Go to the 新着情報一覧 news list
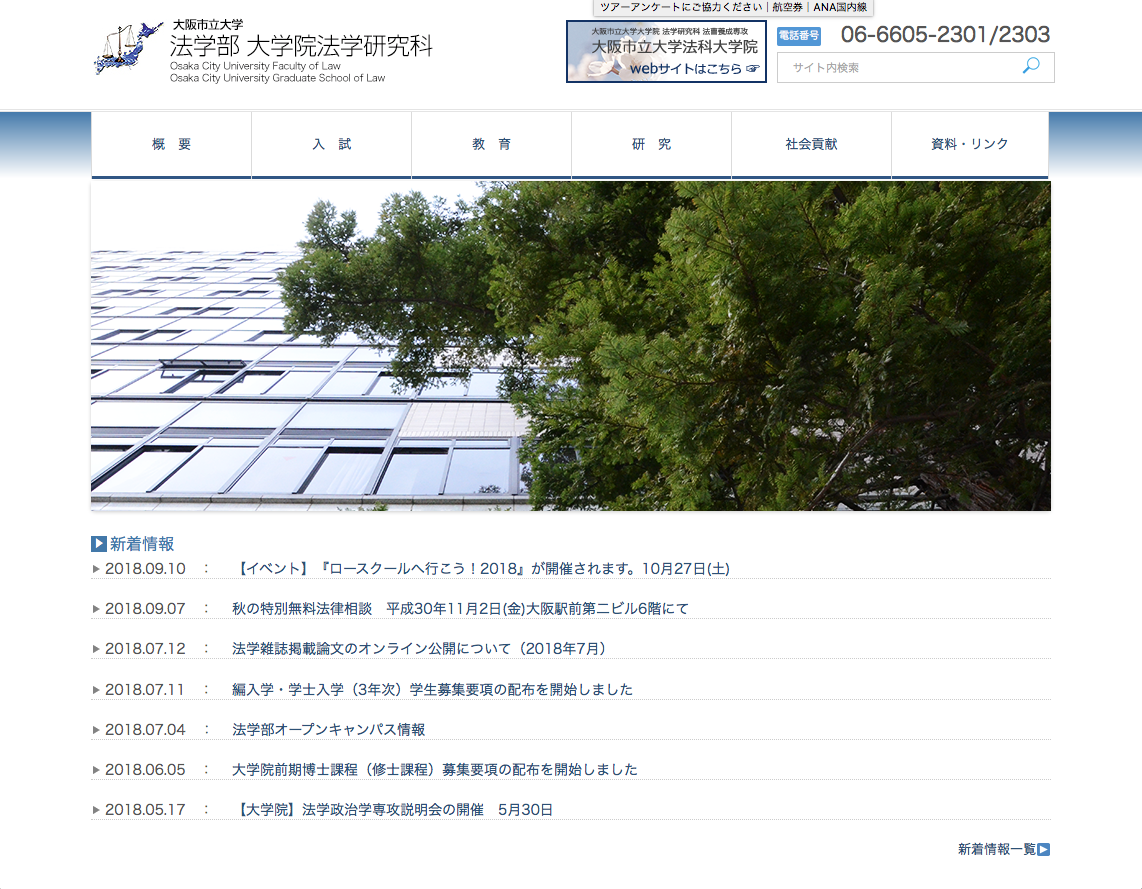The width and height of the screenshot is (1142, 889). [x=996, y=849]
